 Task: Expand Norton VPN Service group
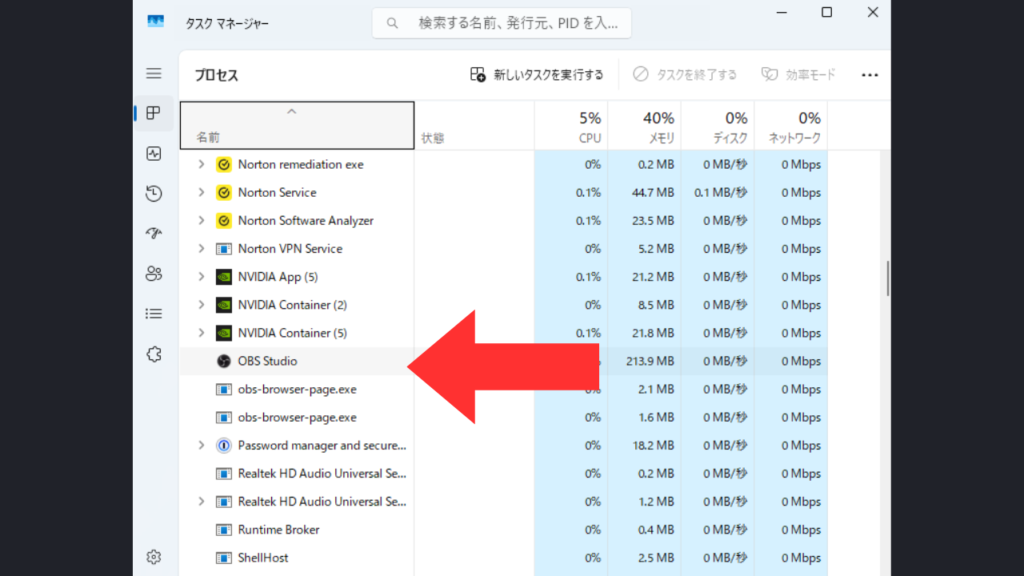[x=201, y=249]
